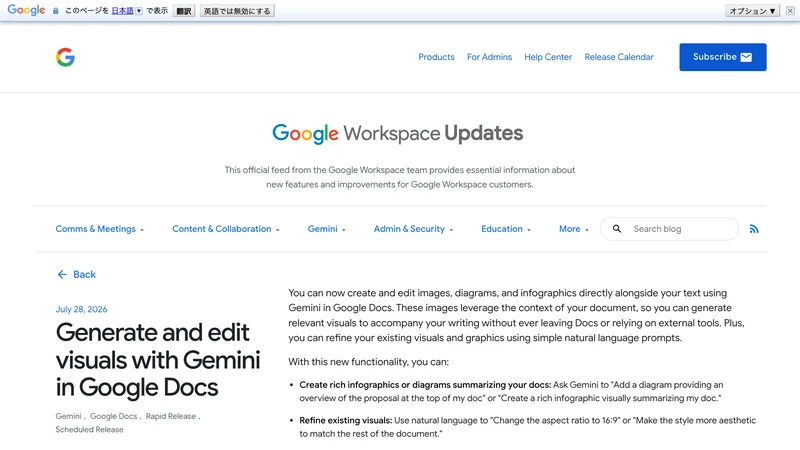Go Back with the arrow link
The image size is (800, 450).
tap(76, 274)
